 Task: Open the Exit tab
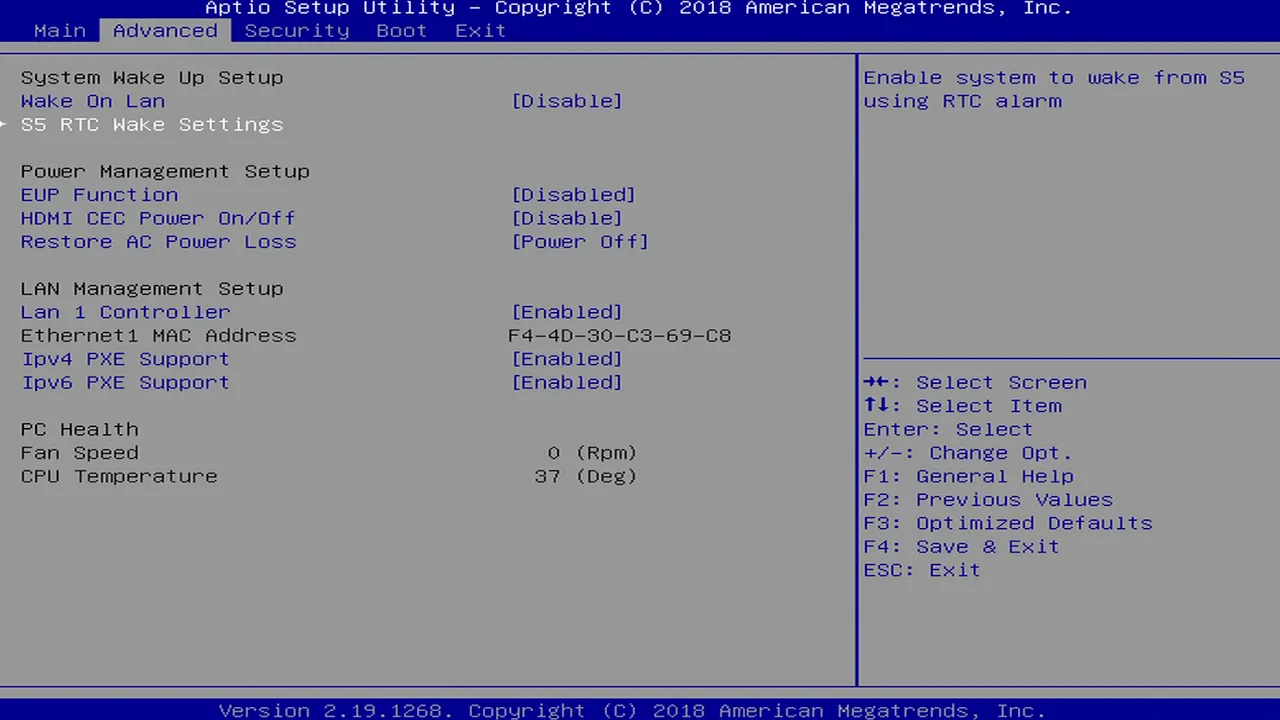[x=481, y=30]
